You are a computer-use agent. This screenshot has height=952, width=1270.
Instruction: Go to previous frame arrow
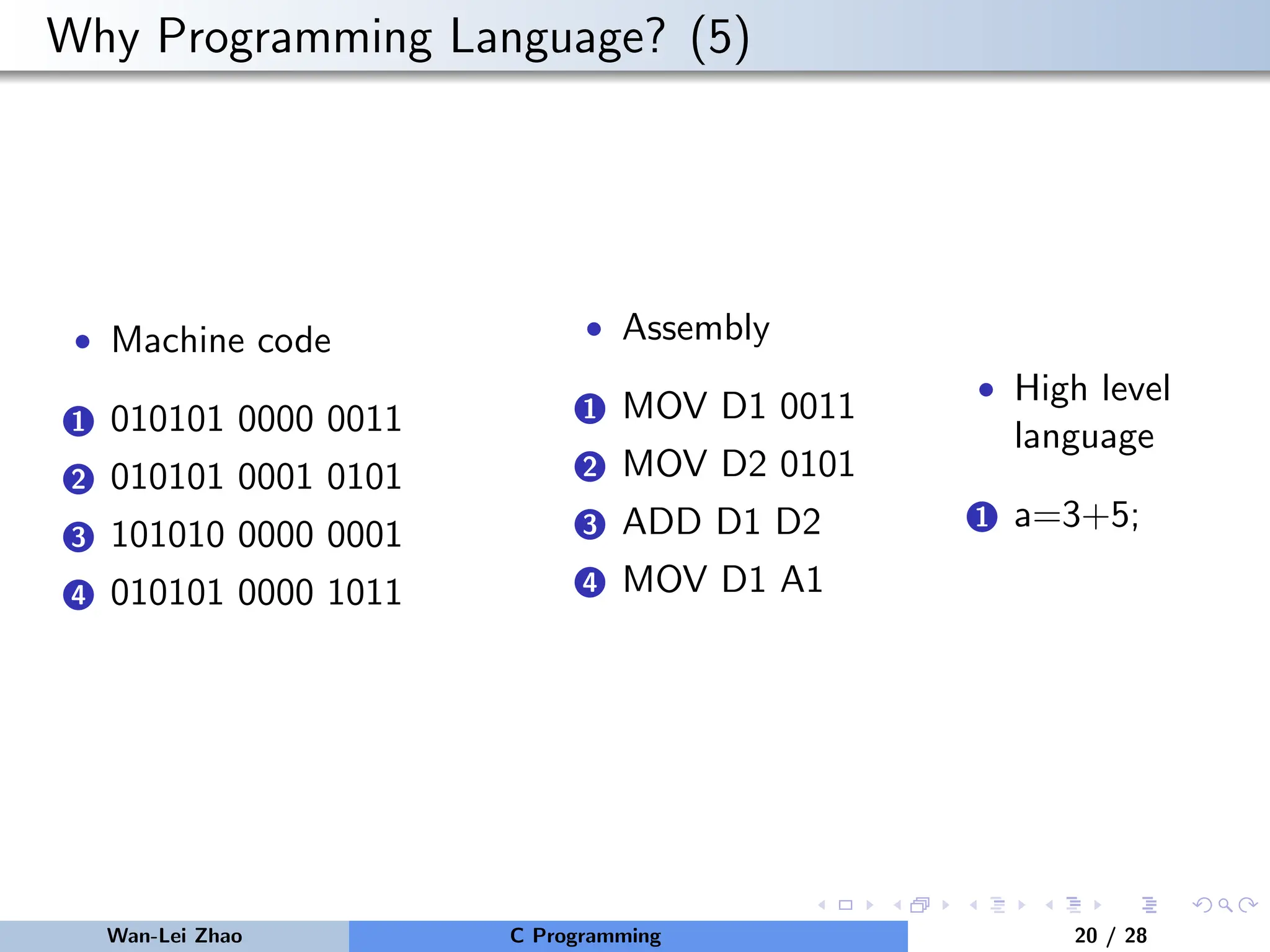897,905
